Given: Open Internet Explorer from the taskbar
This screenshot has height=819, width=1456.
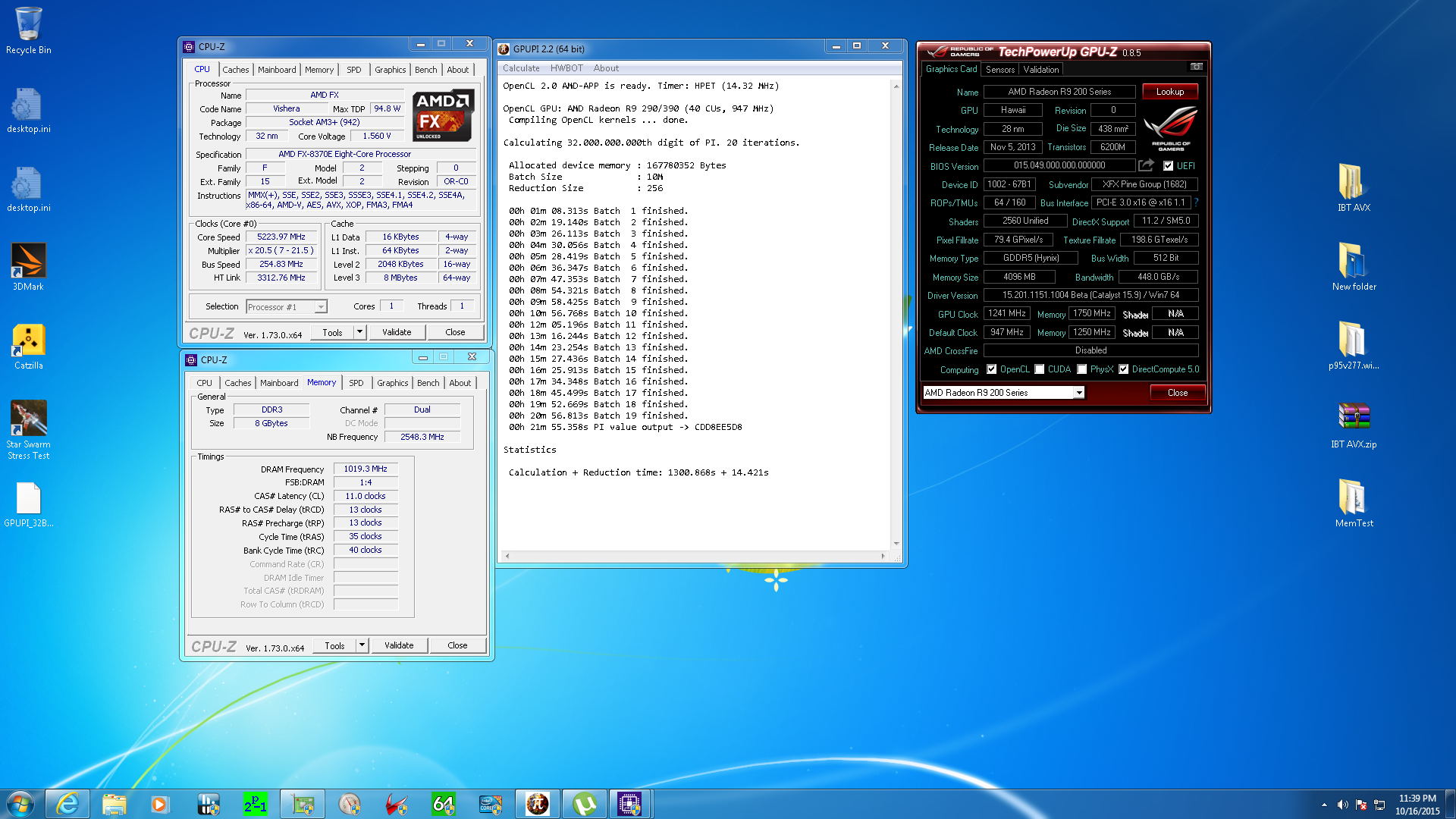Looking at the screenshot, I should (67, 804).
